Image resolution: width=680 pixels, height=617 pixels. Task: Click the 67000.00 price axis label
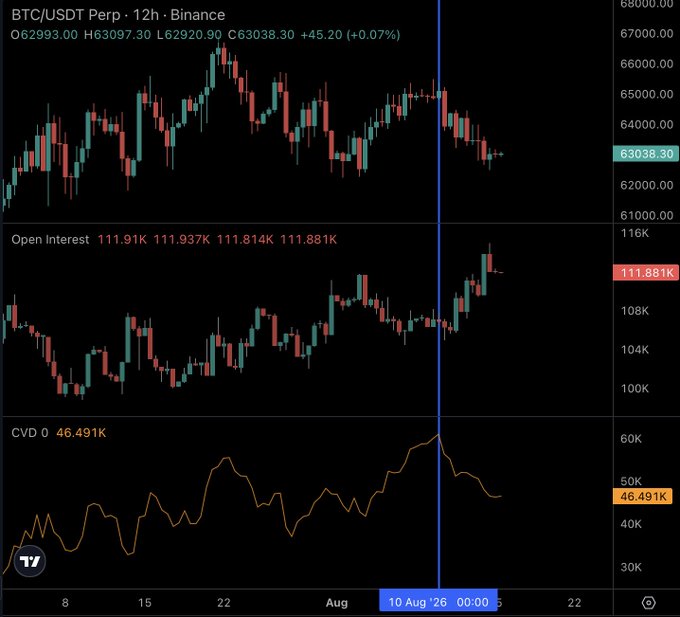(646, 33)
